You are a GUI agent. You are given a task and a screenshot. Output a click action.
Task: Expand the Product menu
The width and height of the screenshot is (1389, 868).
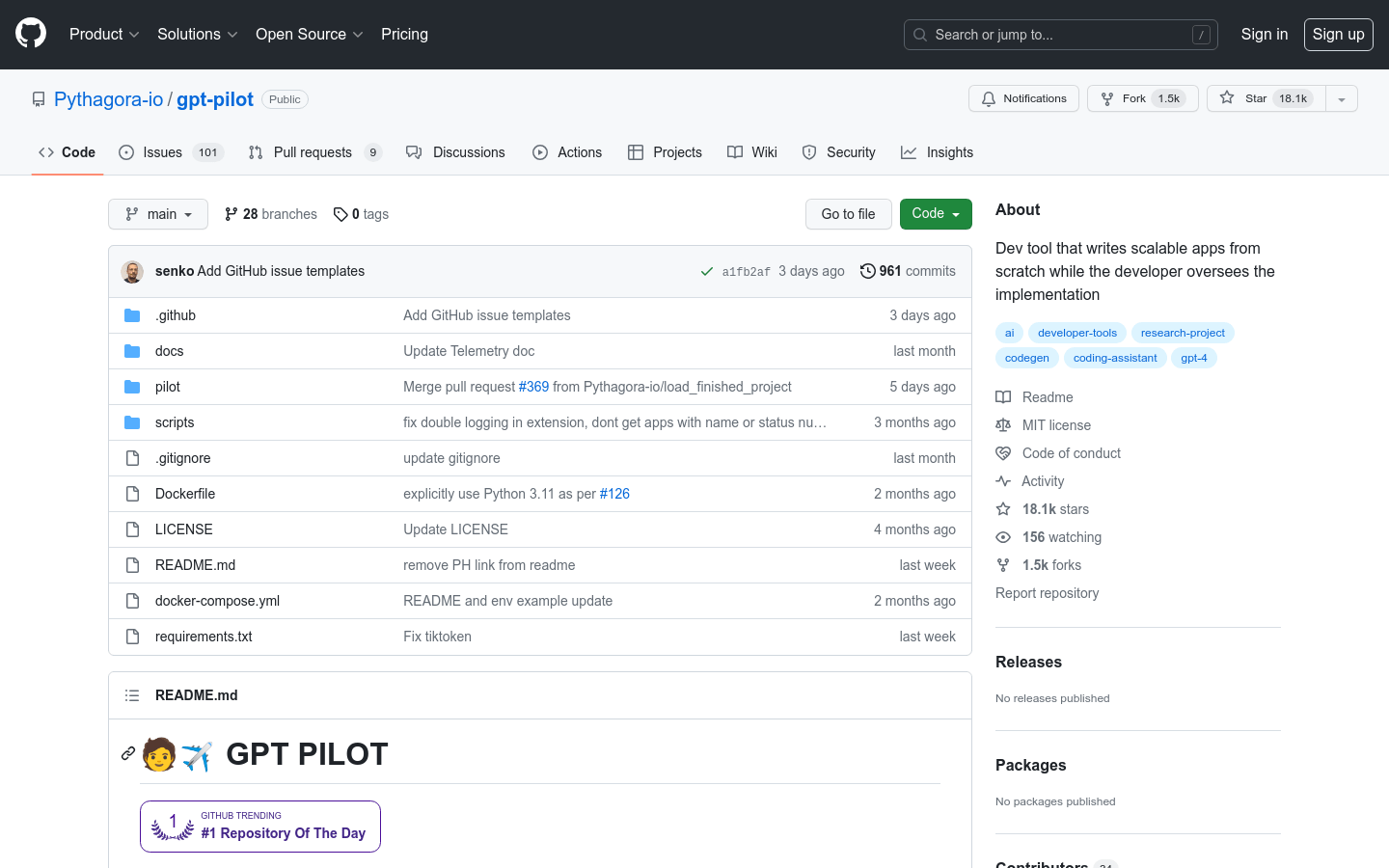coord(104,34)
